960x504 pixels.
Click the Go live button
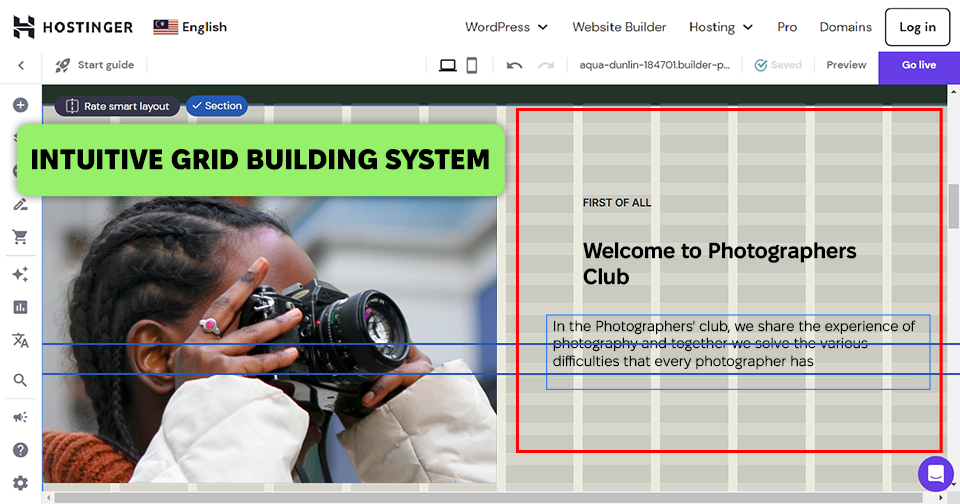pyautogui.click(x=919, y=67)
